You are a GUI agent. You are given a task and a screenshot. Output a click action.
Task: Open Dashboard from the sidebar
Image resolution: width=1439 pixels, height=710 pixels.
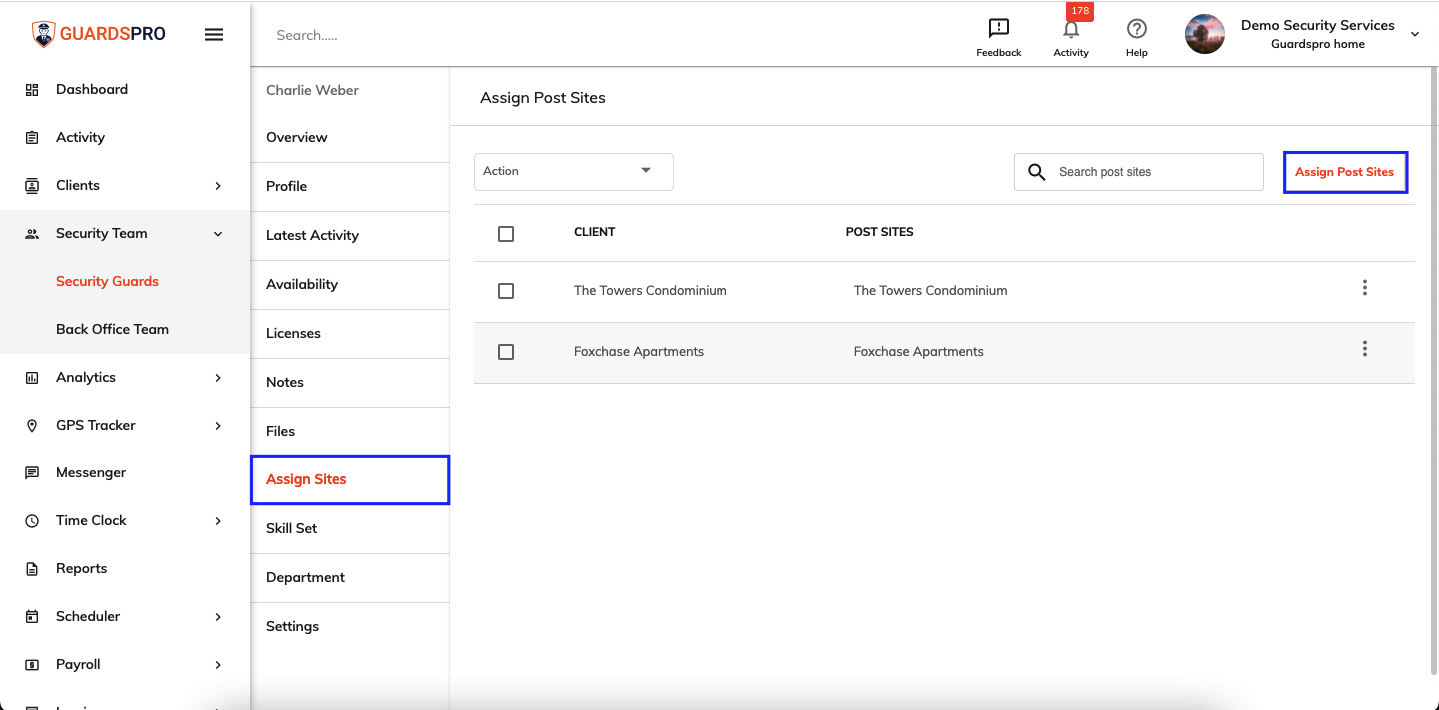tap(92, 90)
